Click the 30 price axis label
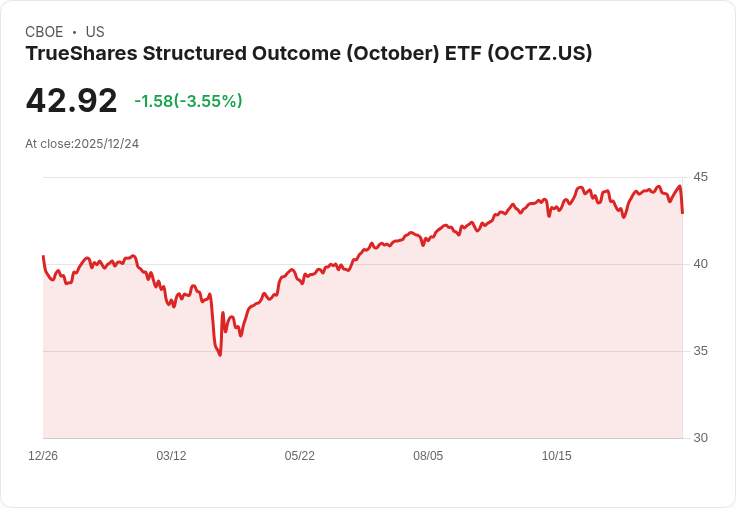Screen dimensions: 736x508 700,438
